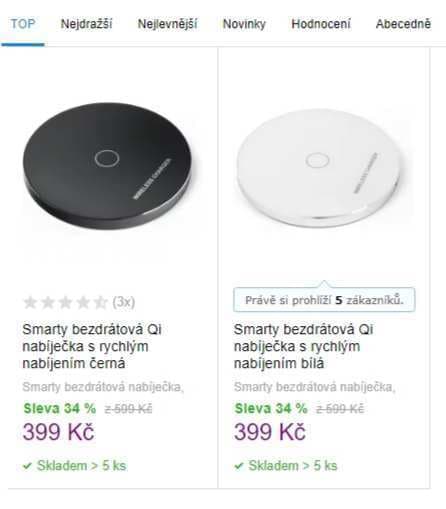Click the 399 Kč price of black charger
Screen dimensions: 446x509
coord(58,432)
